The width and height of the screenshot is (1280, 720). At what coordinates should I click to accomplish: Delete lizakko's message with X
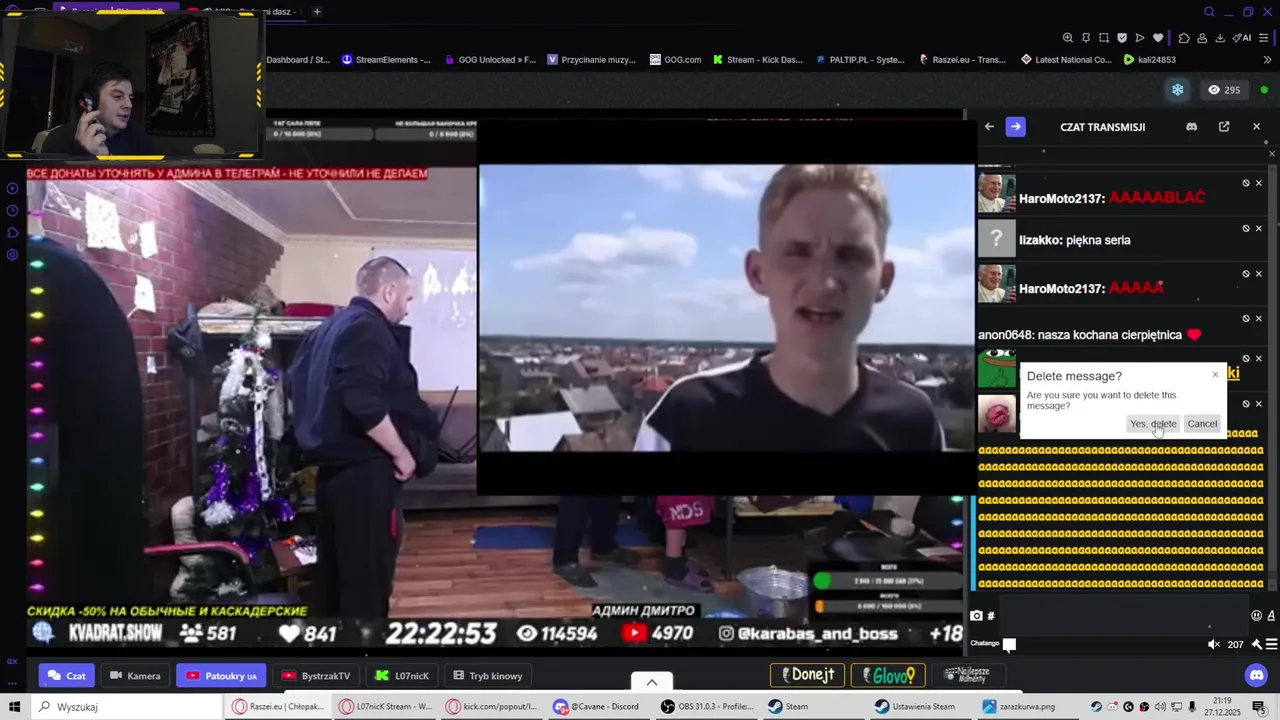click(x=1259, y=229)
